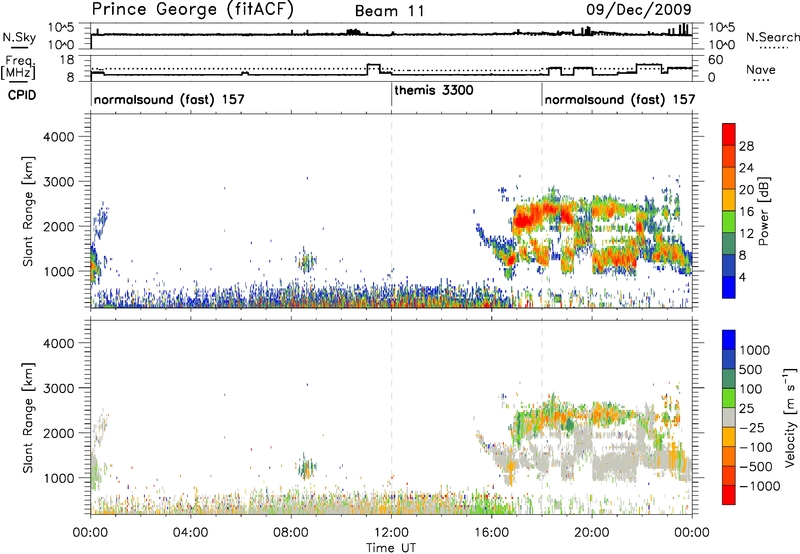Click the '500' Velocity colorbar tick
The image size is (800, 554).
pos(751,369)
